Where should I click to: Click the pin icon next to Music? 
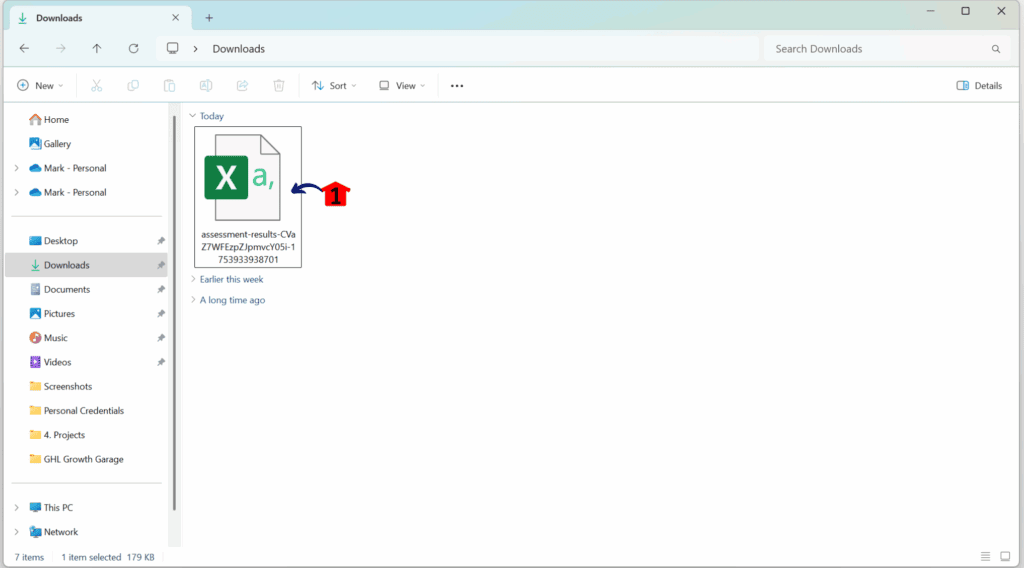point(161,338)
